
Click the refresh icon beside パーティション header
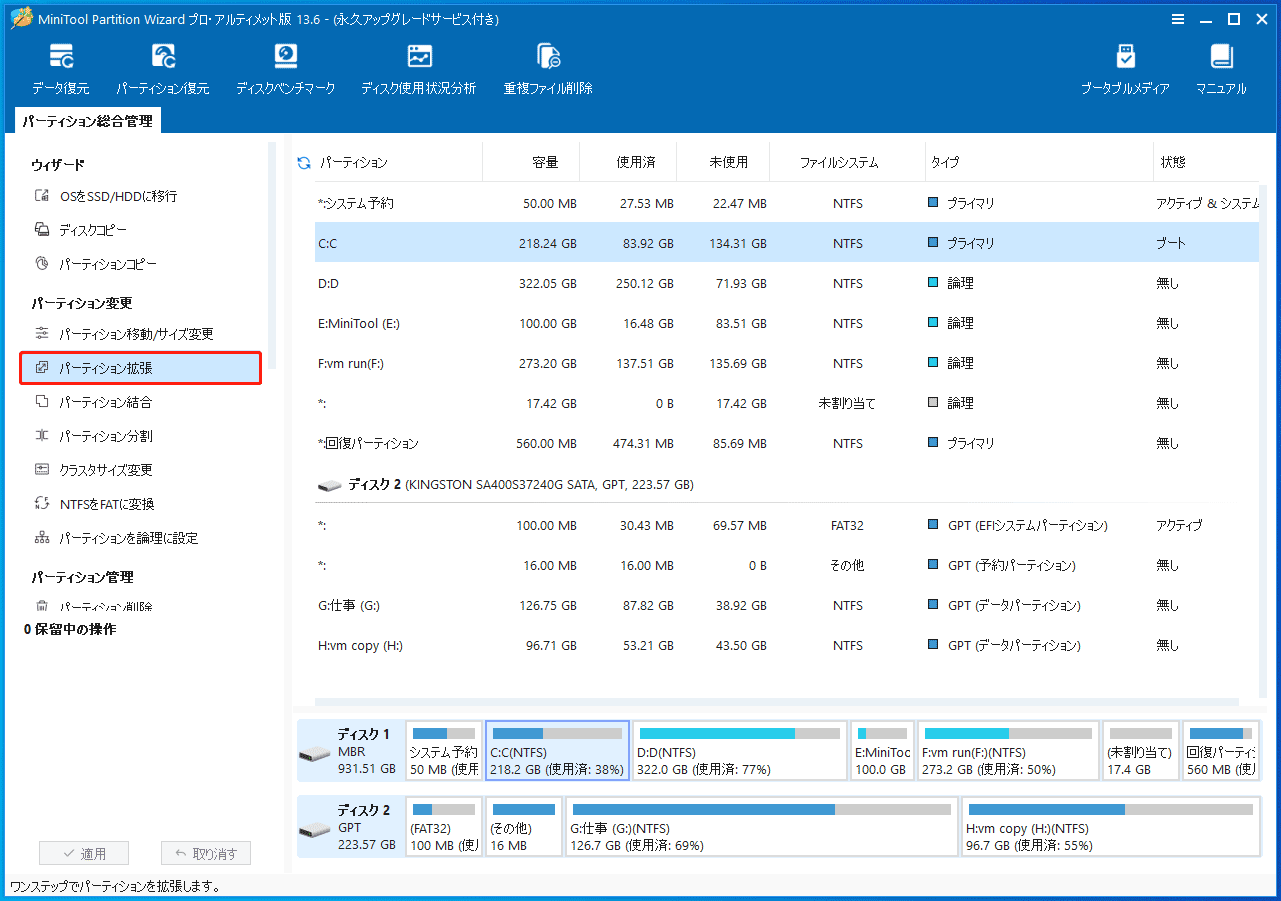click(x=304, y=162)
